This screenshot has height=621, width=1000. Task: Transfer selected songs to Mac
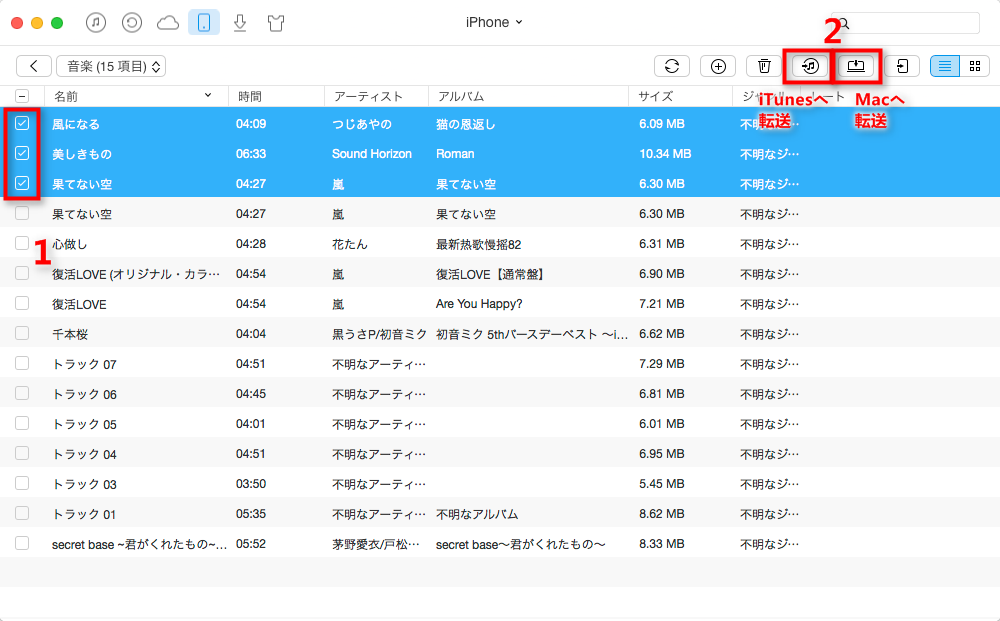tap(856, 66)
